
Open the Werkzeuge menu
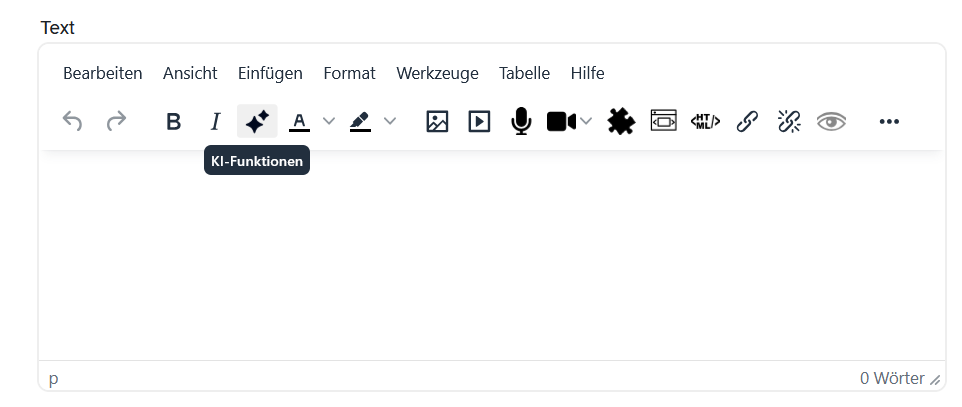point(437,73)
